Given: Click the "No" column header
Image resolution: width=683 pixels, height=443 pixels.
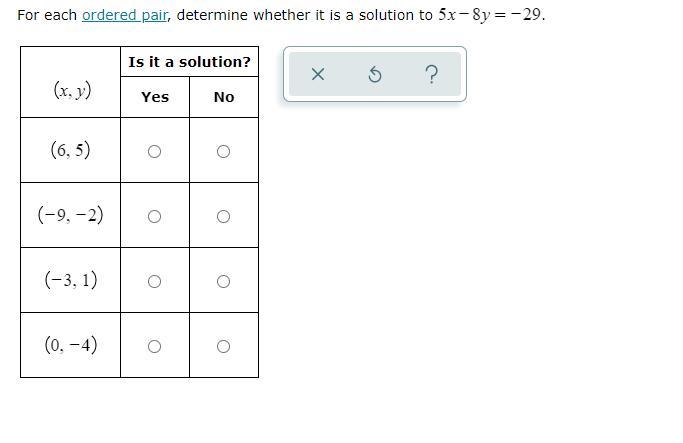Looking at the screenshot, I should (224, 97).
